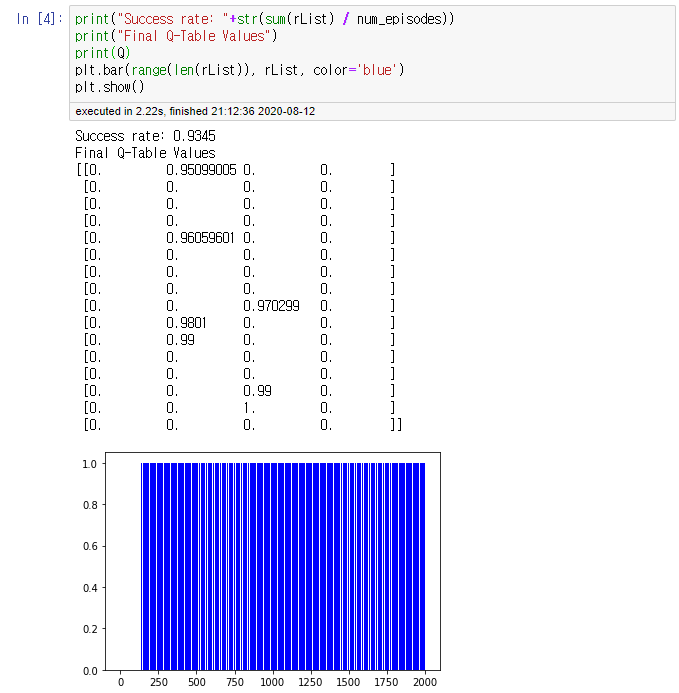Click the 250 x-axis tick label
The image size is (679, 693).
(159, 682)
